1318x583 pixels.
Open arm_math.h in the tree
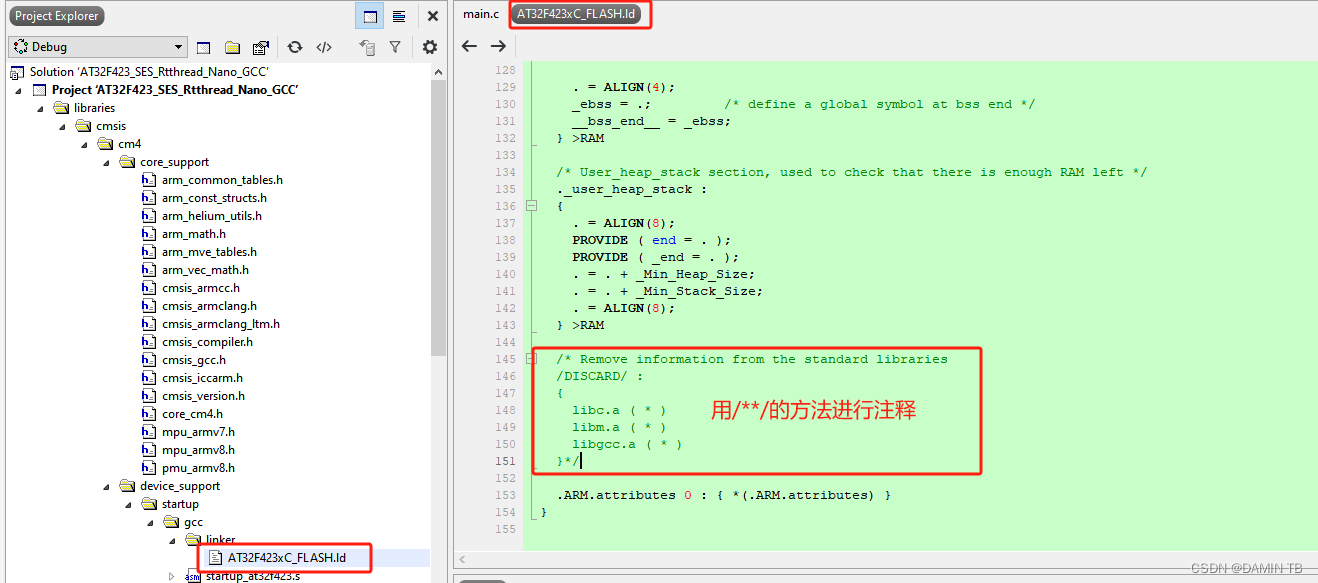tap(194, 234)
